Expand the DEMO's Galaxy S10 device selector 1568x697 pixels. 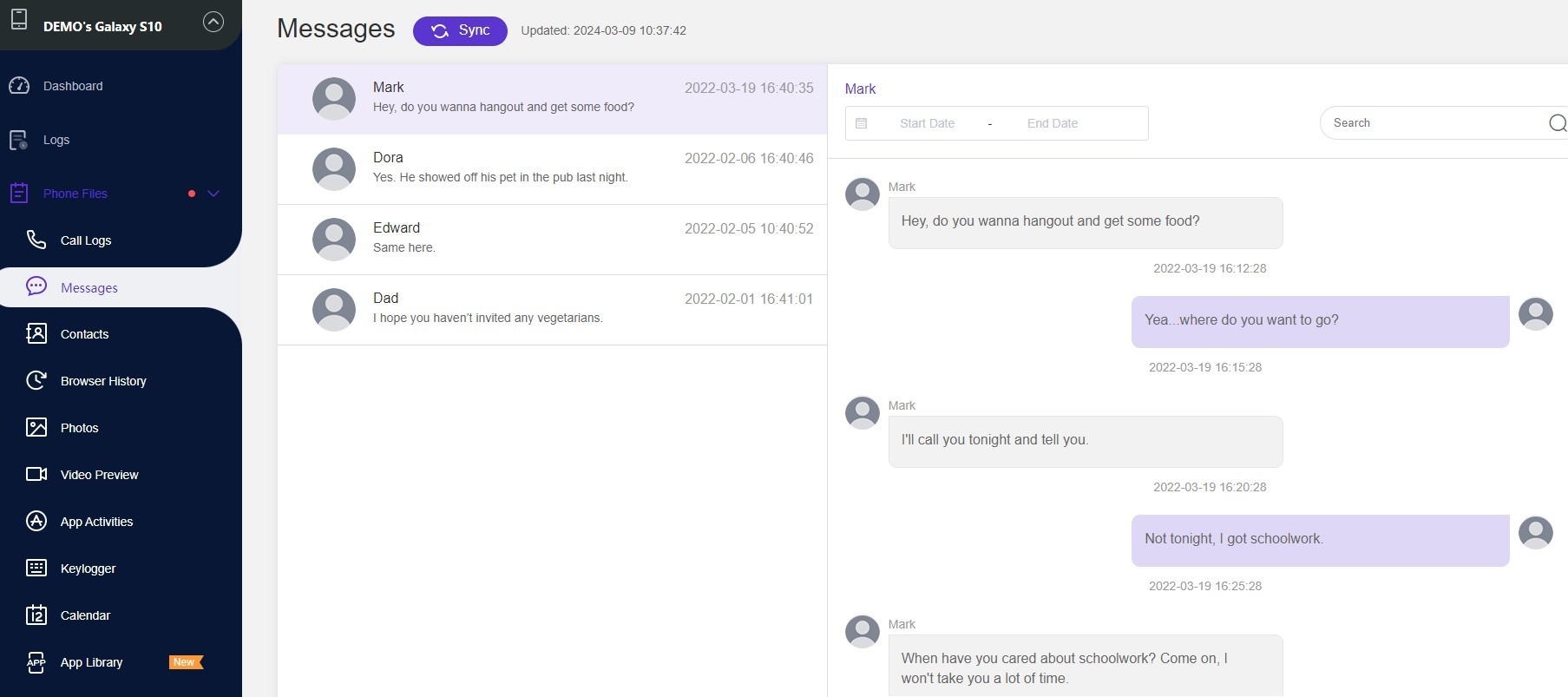coord(213,23)
